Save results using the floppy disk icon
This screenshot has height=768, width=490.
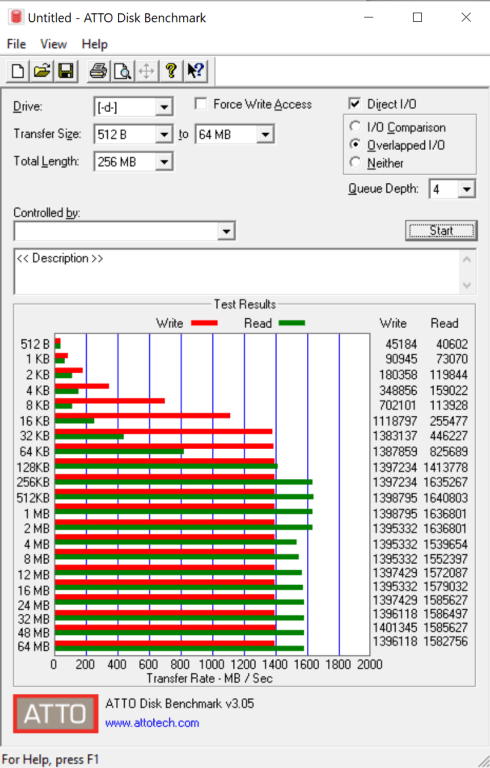pos(66,72)
